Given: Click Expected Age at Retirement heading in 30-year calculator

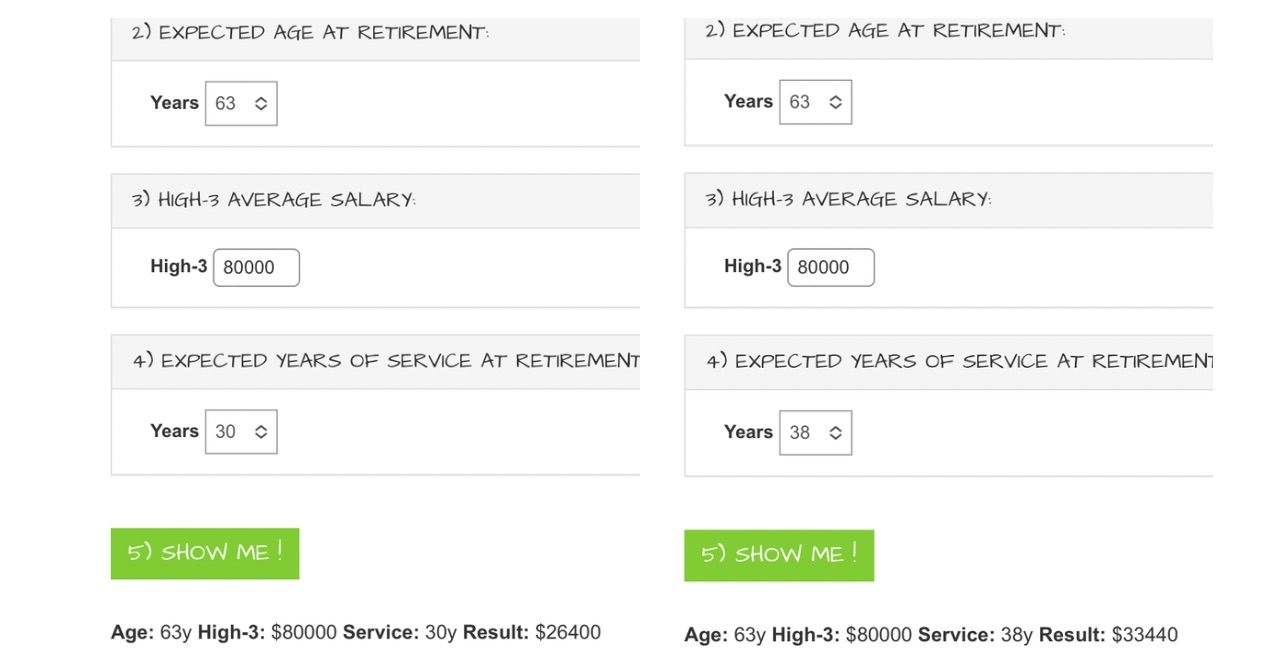Looking at the screenshot, I should (311, 32).
